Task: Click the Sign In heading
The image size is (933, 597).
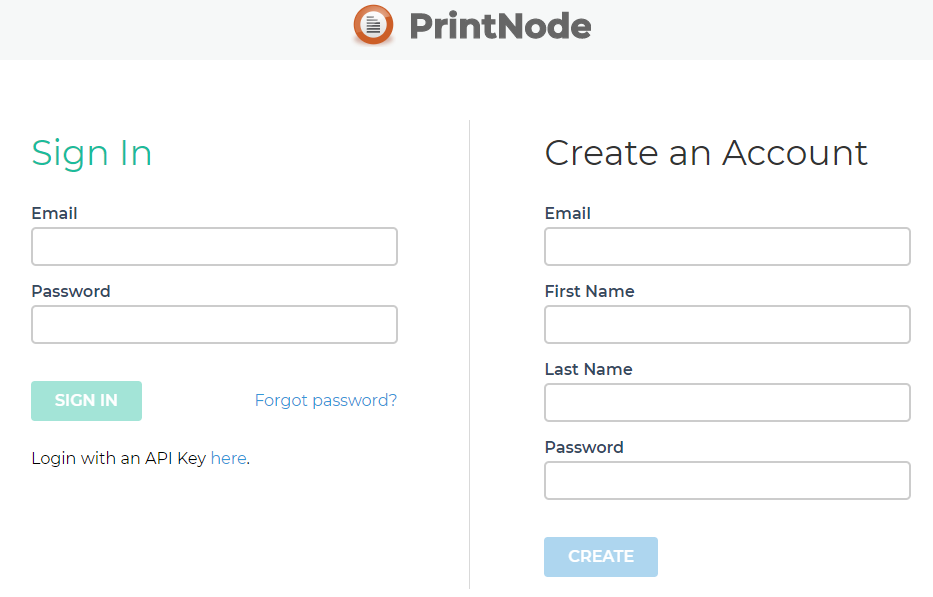Action: [x=92, y=153]
